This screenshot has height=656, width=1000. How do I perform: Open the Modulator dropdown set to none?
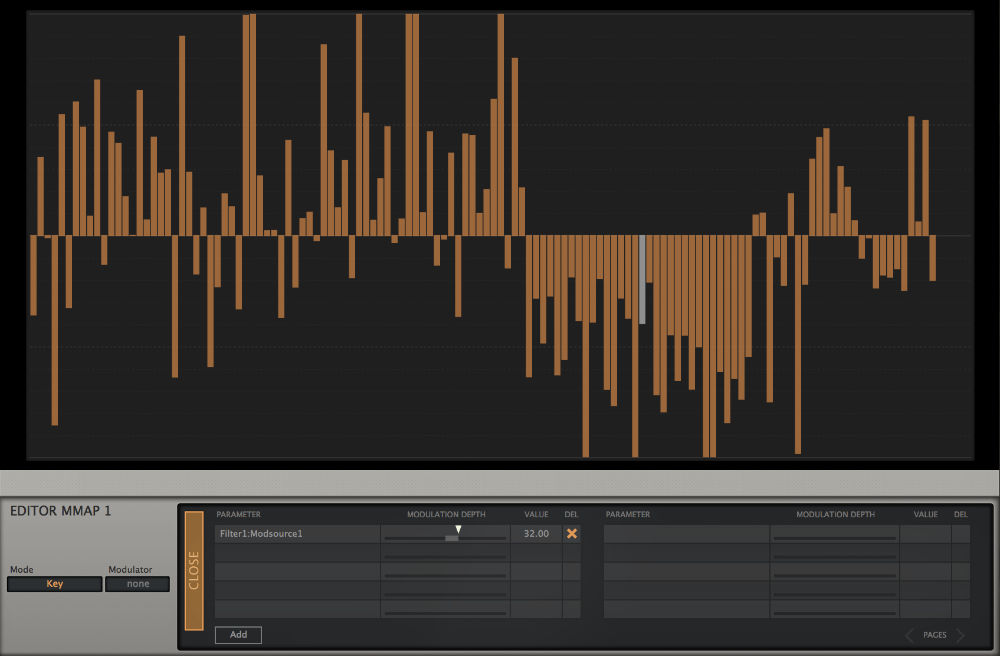coord(138,584)
